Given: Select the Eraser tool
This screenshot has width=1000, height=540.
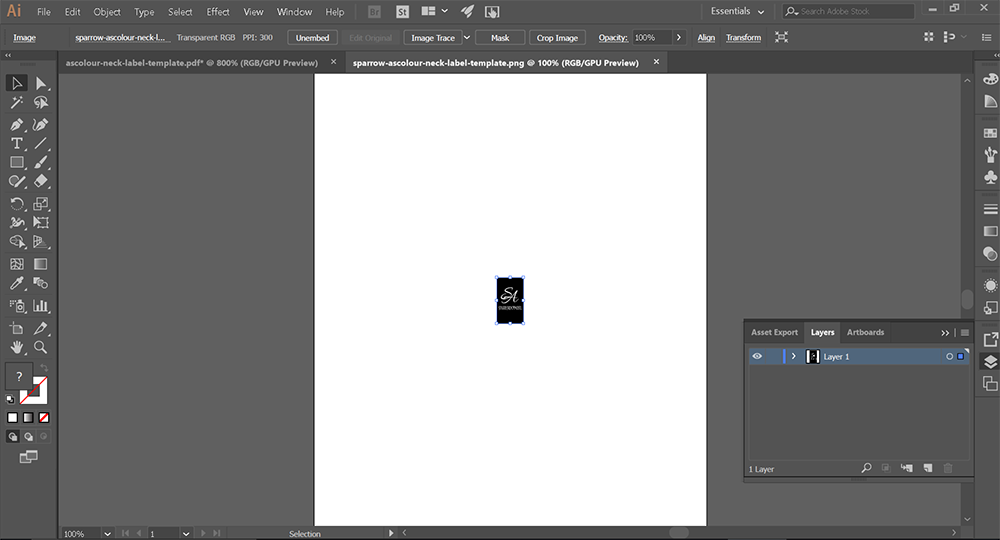Looking at the screenshot, I should 41,182.
